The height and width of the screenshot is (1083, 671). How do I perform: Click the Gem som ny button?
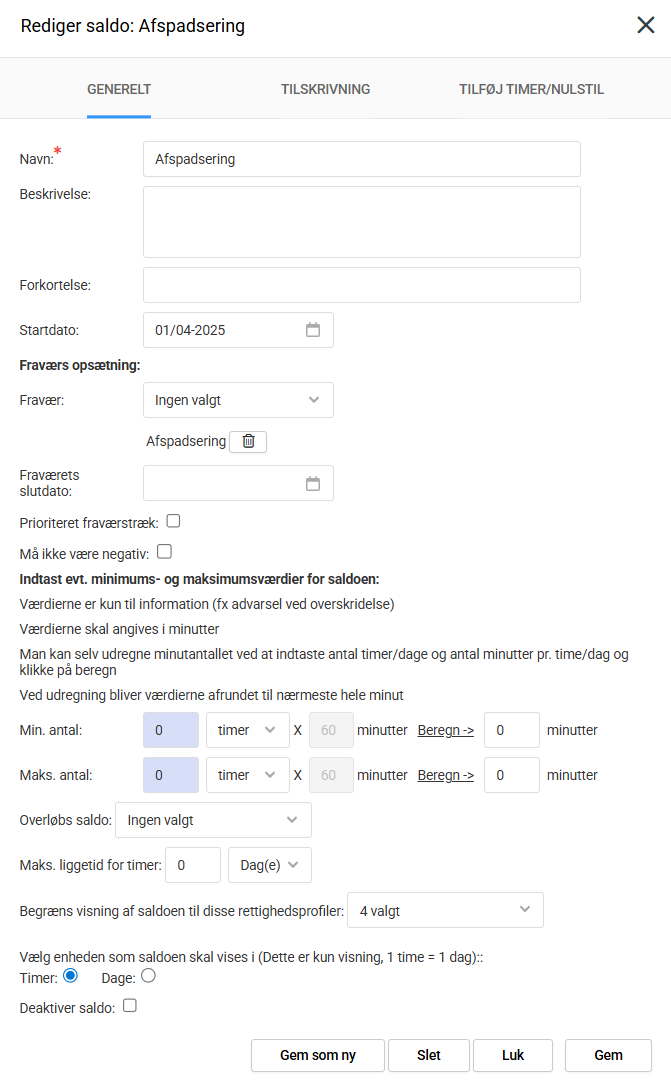pyautogui.click(x=318, y=1055)
